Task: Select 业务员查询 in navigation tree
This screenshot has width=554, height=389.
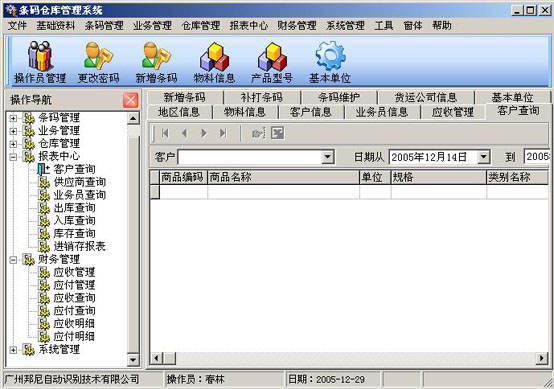Action: [x=79, y=195]
